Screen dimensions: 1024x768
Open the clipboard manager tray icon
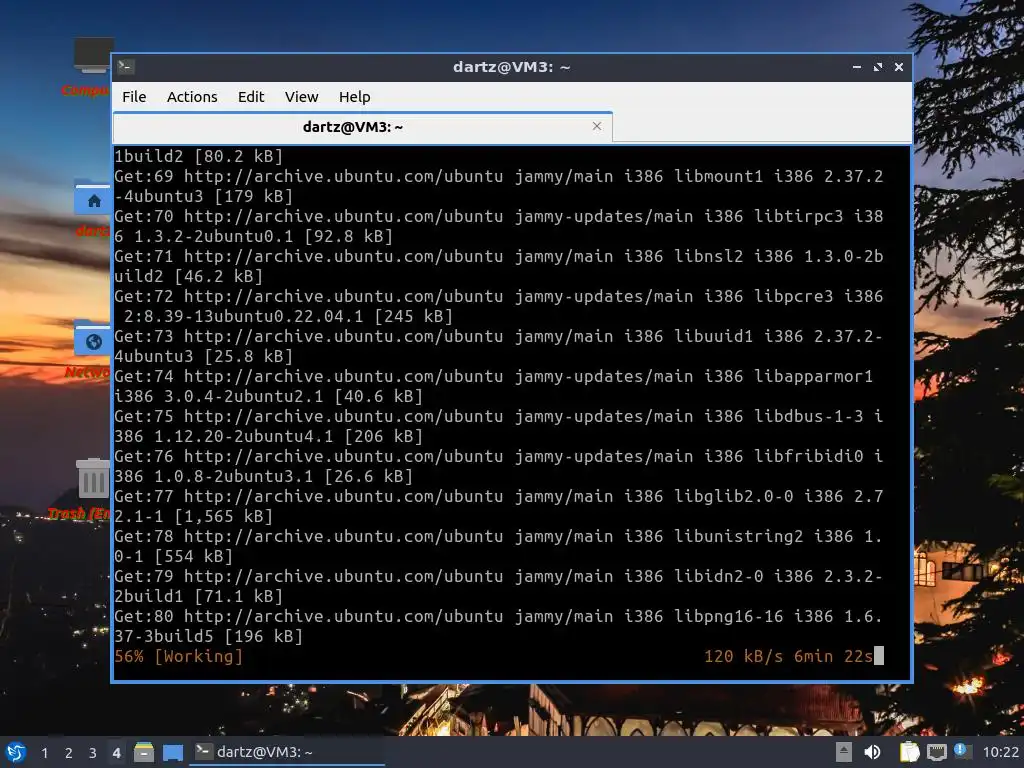pos(909,752)
